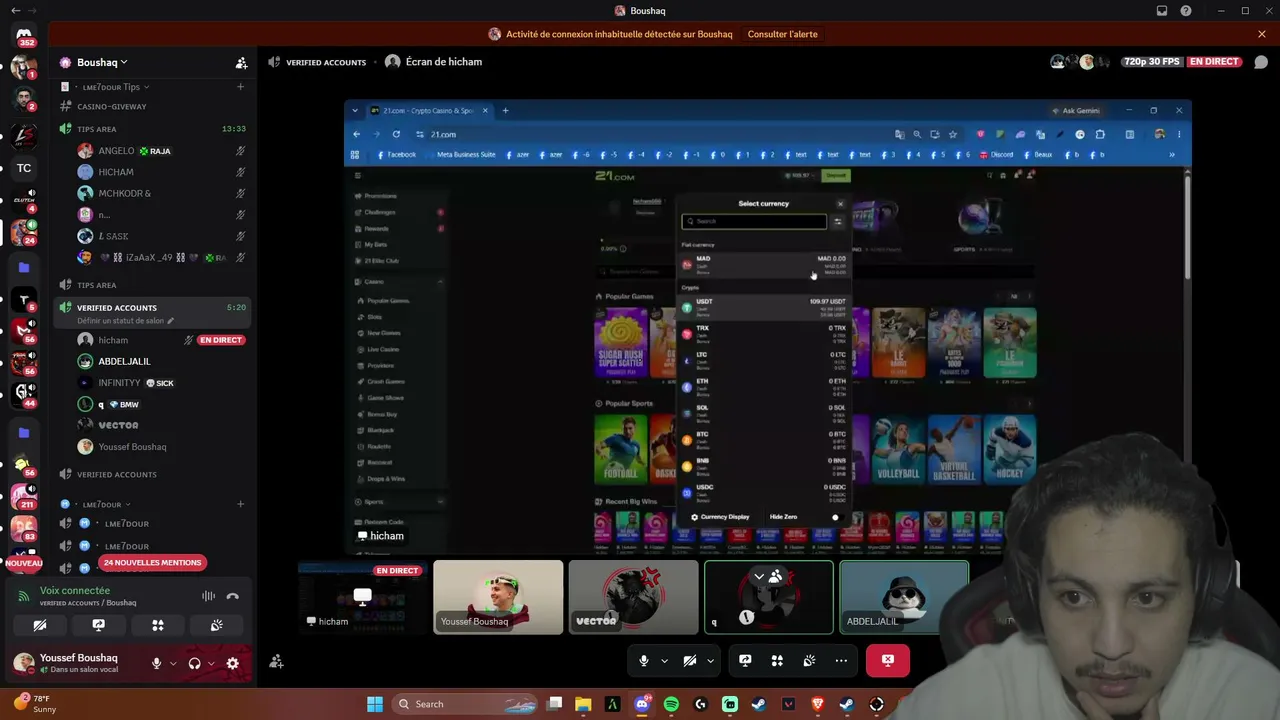Image resolution: width=1280 pixels, height=720 pixels.
Task: Open user settings gear
Action: pyautogui.click(x=233, y=663)
